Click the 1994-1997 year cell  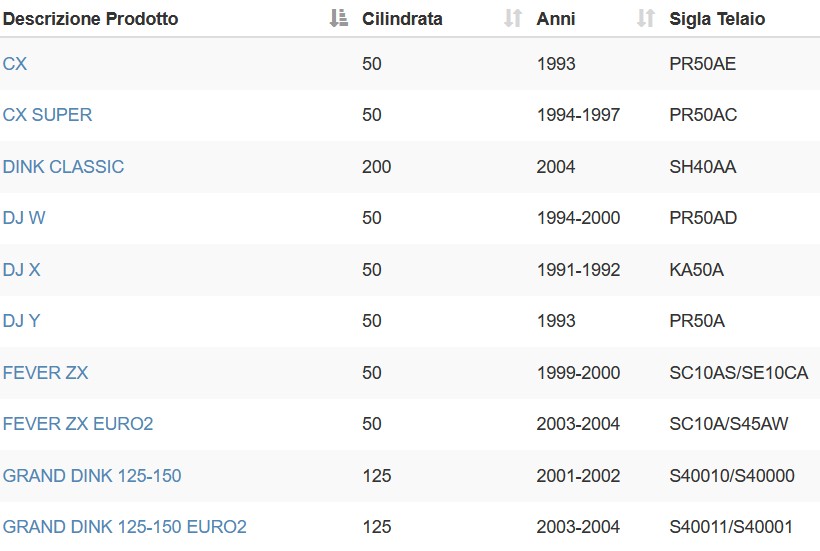coord(578,115)
